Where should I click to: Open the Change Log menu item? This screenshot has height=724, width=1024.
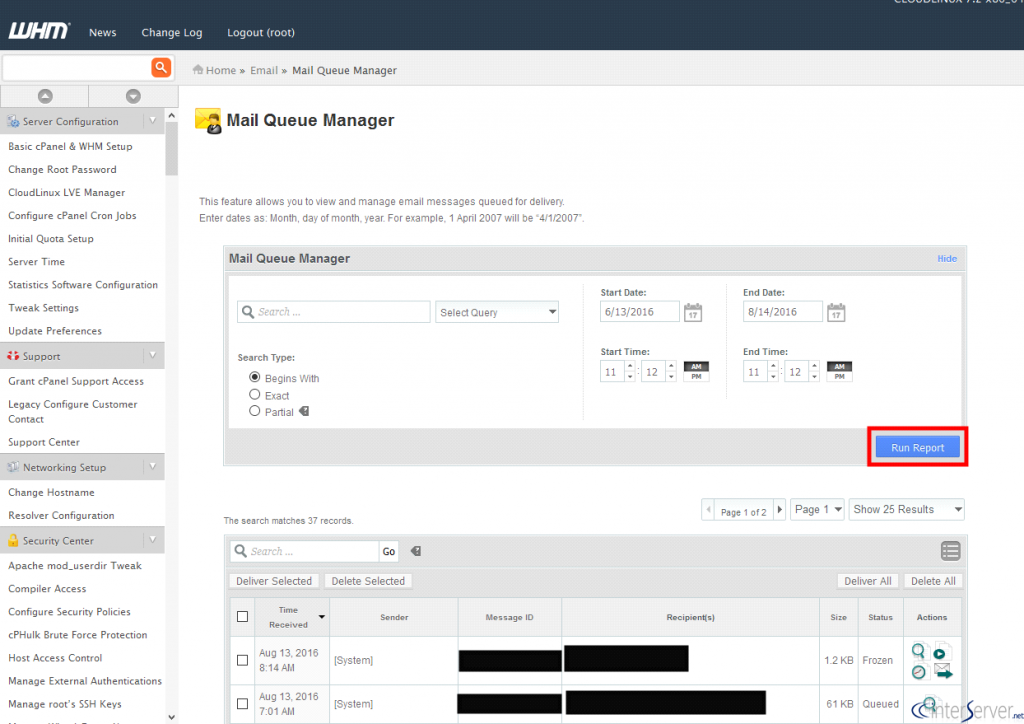[x=172, y=32]
